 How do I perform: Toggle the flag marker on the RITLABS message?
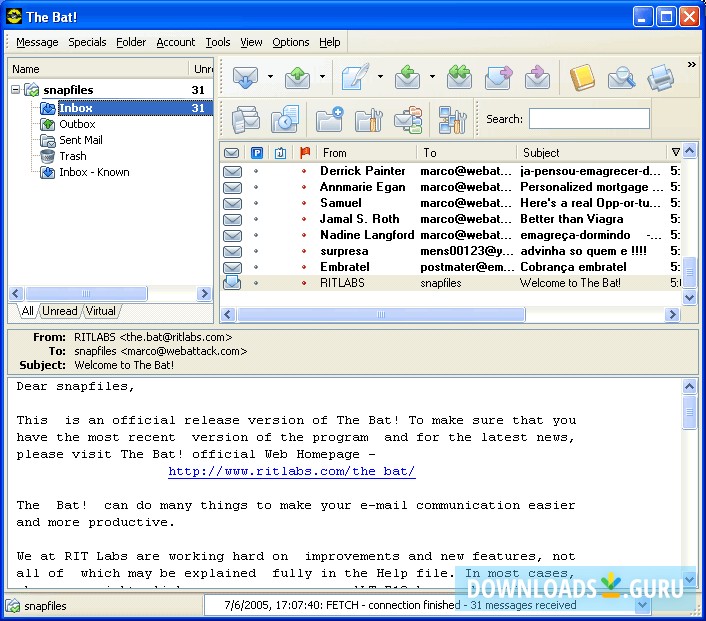tap(304, 283)
